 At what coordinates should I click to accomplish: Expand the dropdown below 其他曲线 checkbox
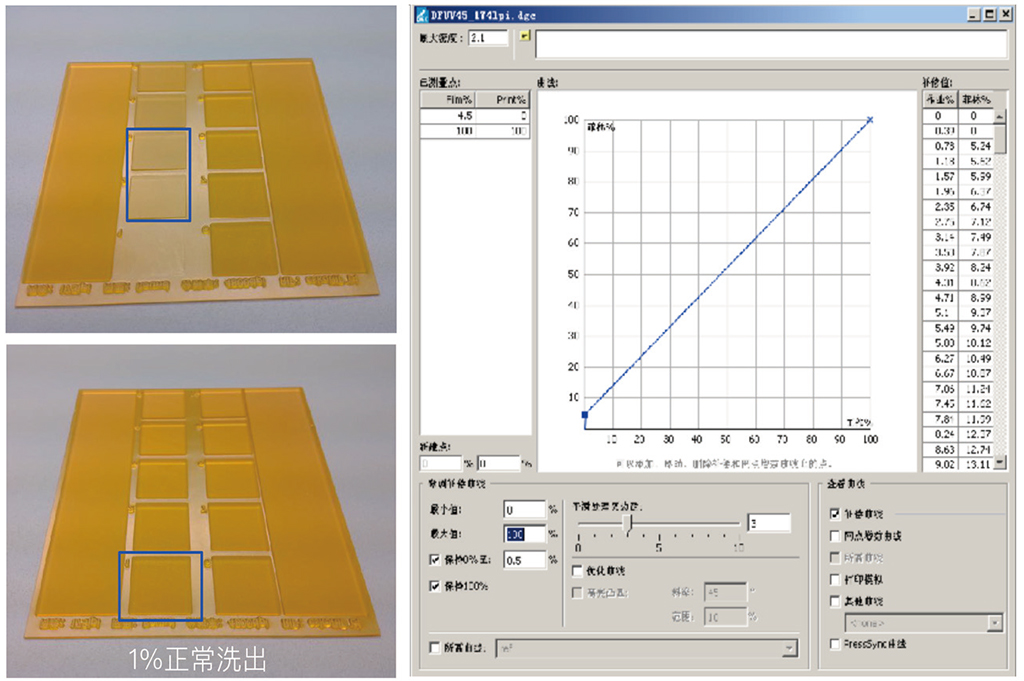coord(994,623)
